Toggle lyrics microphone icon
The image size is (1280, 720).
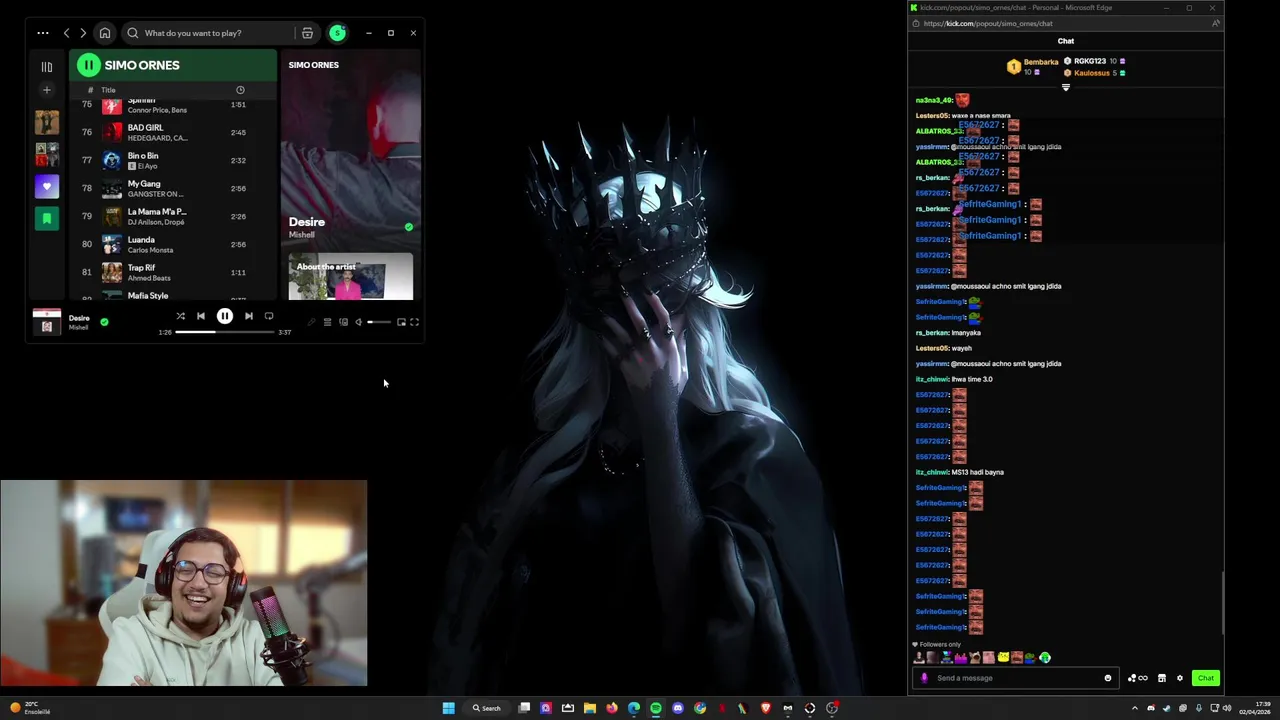click(311, 322)
